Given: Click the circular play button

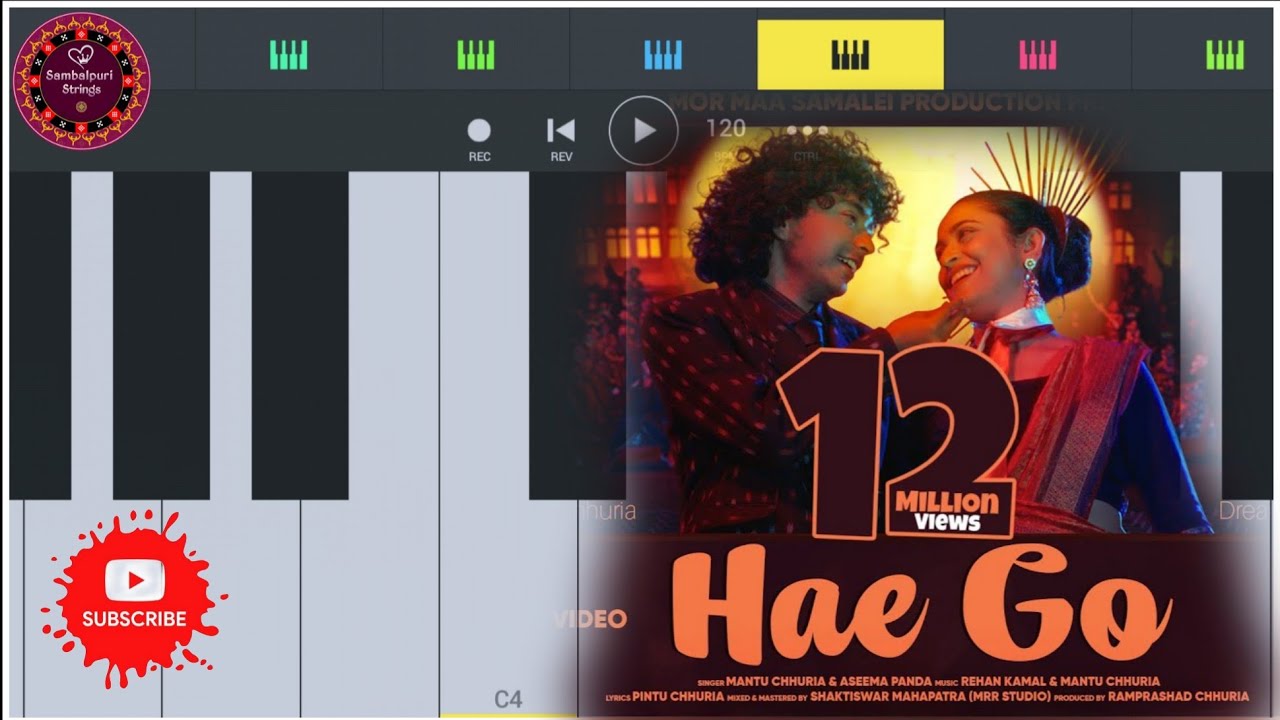Looking at the screenshot, I should click(x=643, y=130).
